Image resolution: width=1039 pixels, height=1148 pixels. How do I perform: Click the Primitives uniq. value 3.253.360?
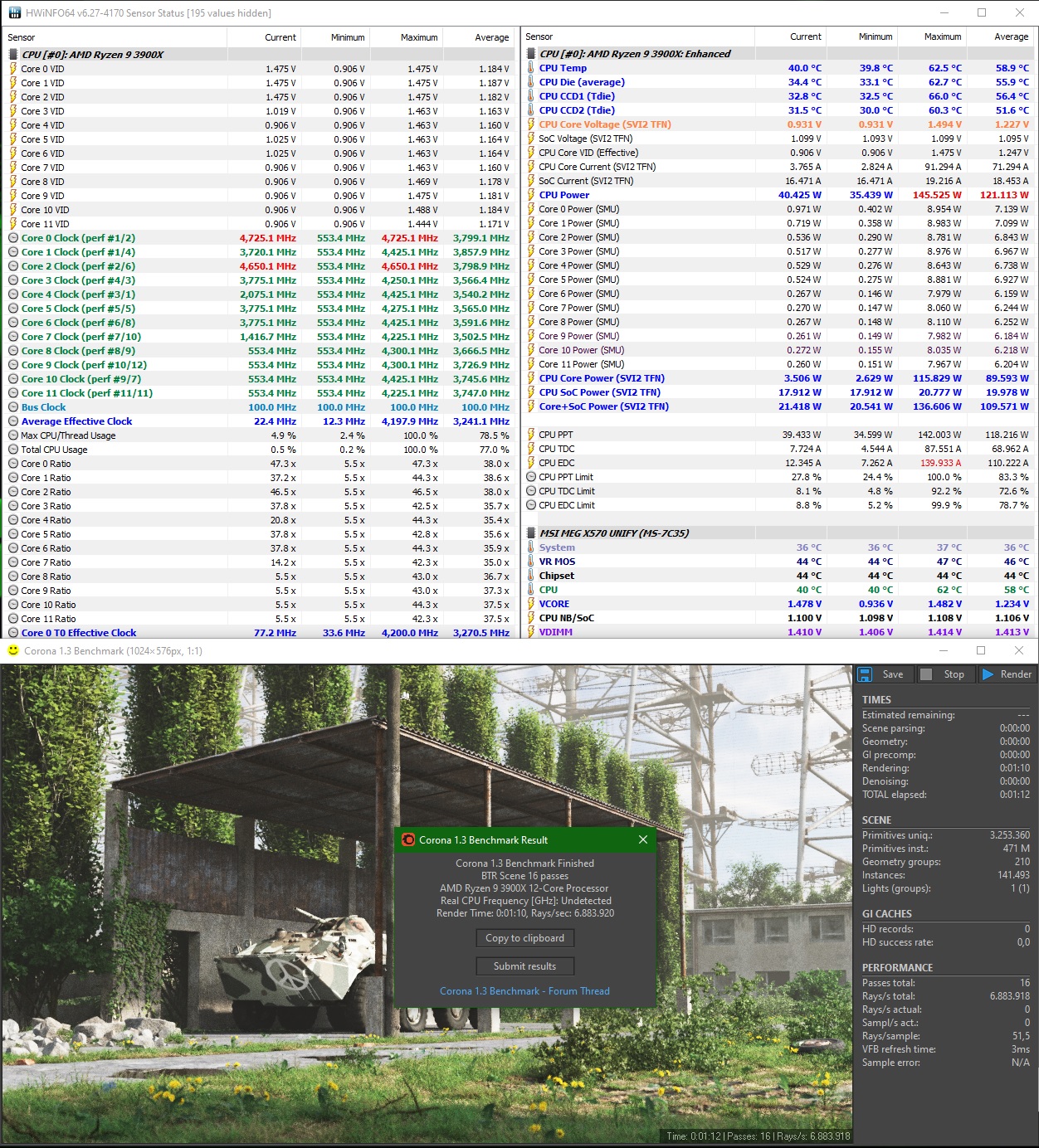tap(1009, 835)
